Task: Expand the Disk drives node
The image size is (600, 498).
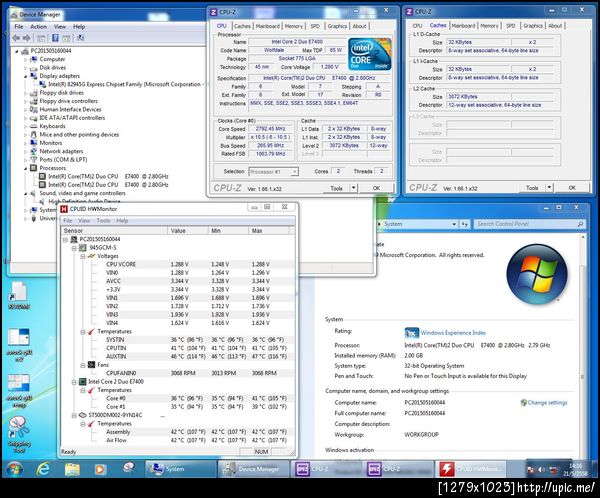Action: 26,68
